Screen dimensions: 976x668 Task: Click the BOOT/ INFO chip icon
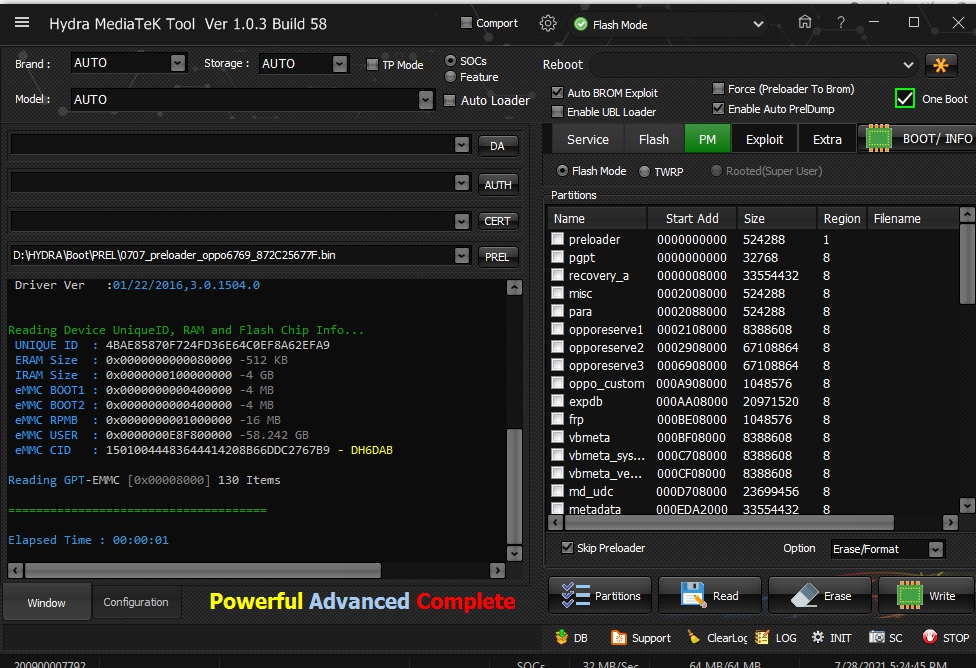tap(879, 138)
